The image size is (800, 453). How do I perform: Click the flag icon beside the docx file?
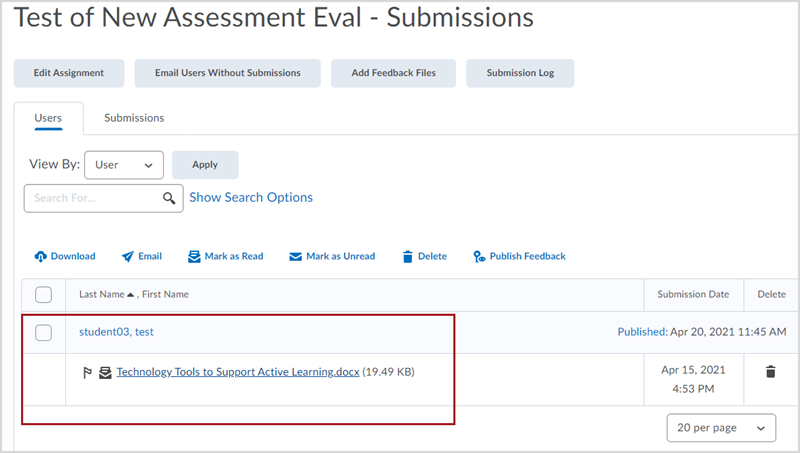tap(87, 373)
